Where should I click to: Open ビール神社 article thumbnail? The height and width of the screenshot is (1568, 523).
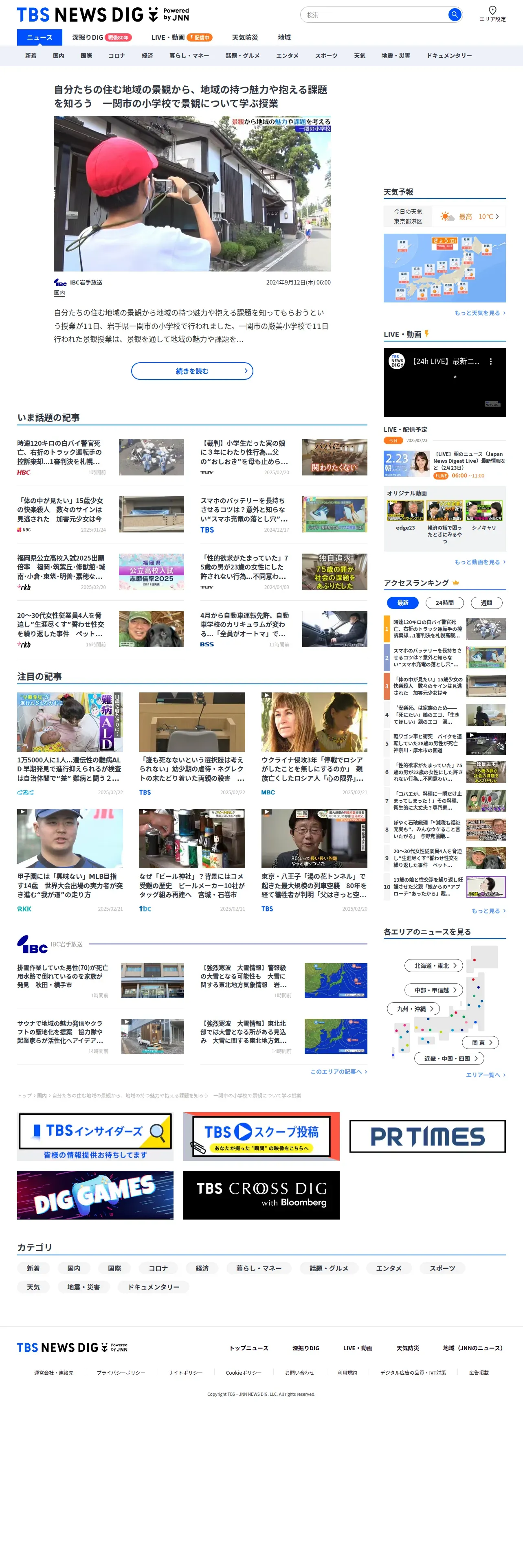(x=192, y=838)
